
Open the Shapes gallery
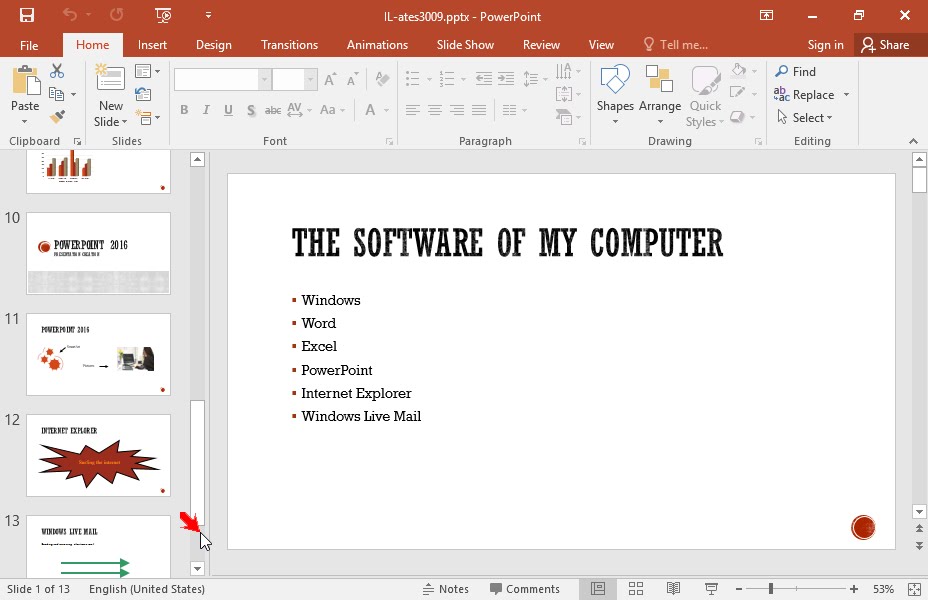coord(615,95)
